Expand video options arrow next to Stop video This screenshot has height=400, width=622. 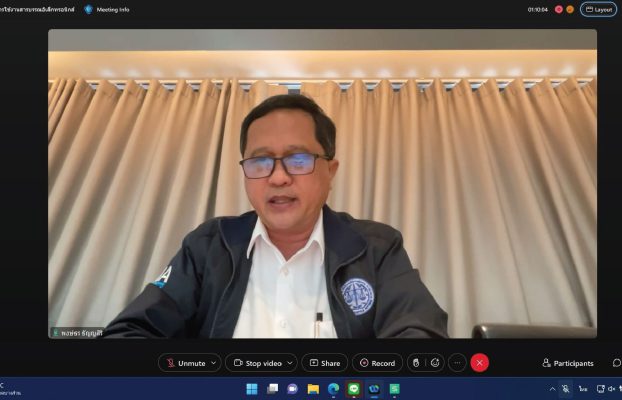(290, 363)
